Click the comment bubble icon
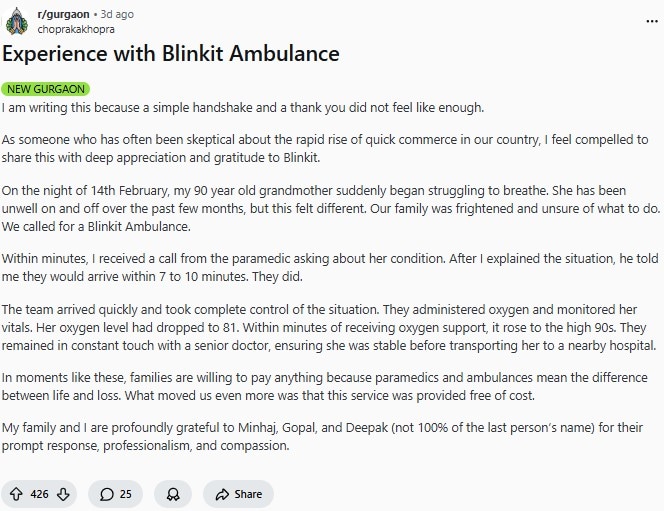The image size is (664, 511). pyautogui.click(x=107, y=494)
